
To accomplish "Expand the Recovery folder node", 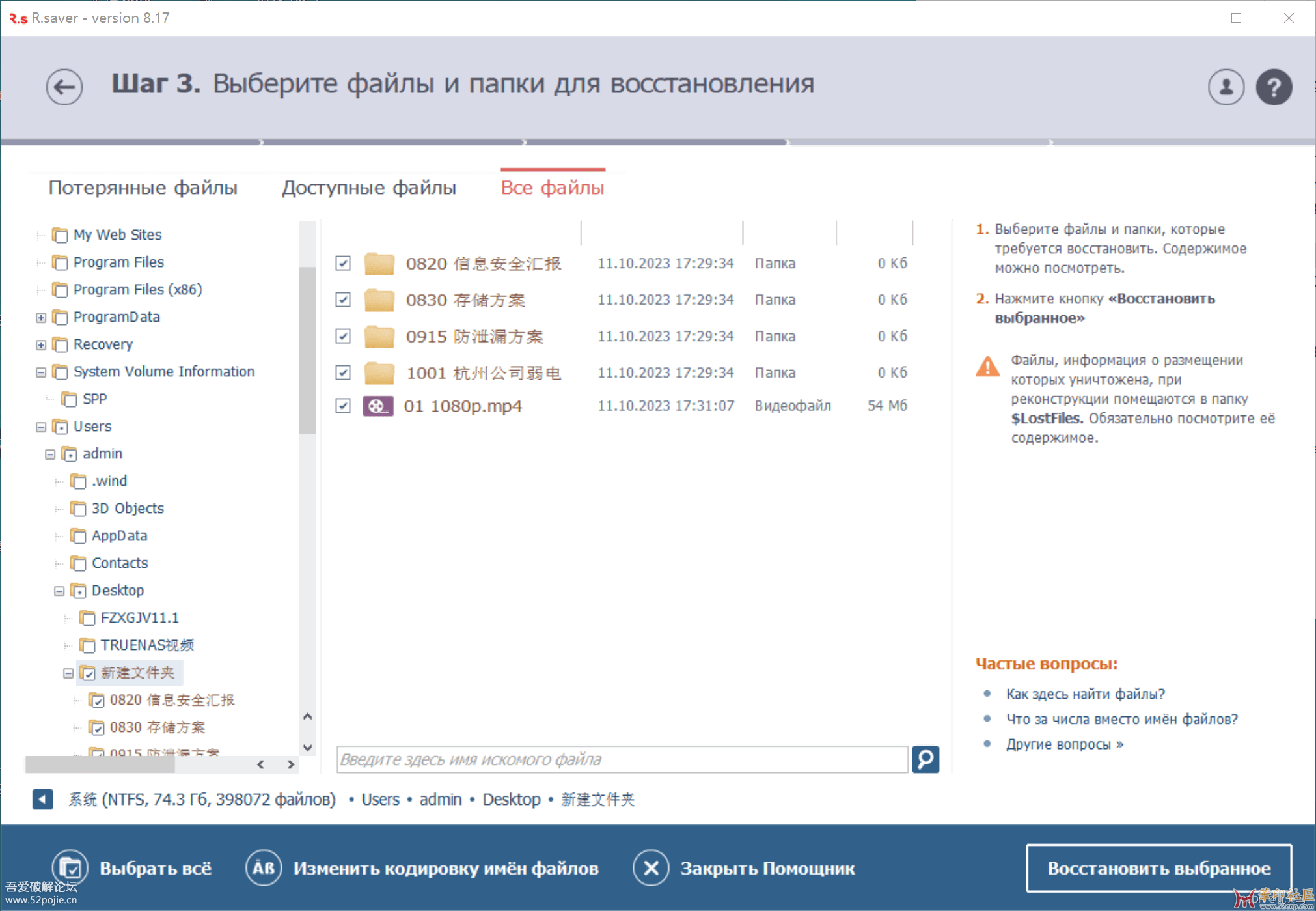I will (41, 344).
